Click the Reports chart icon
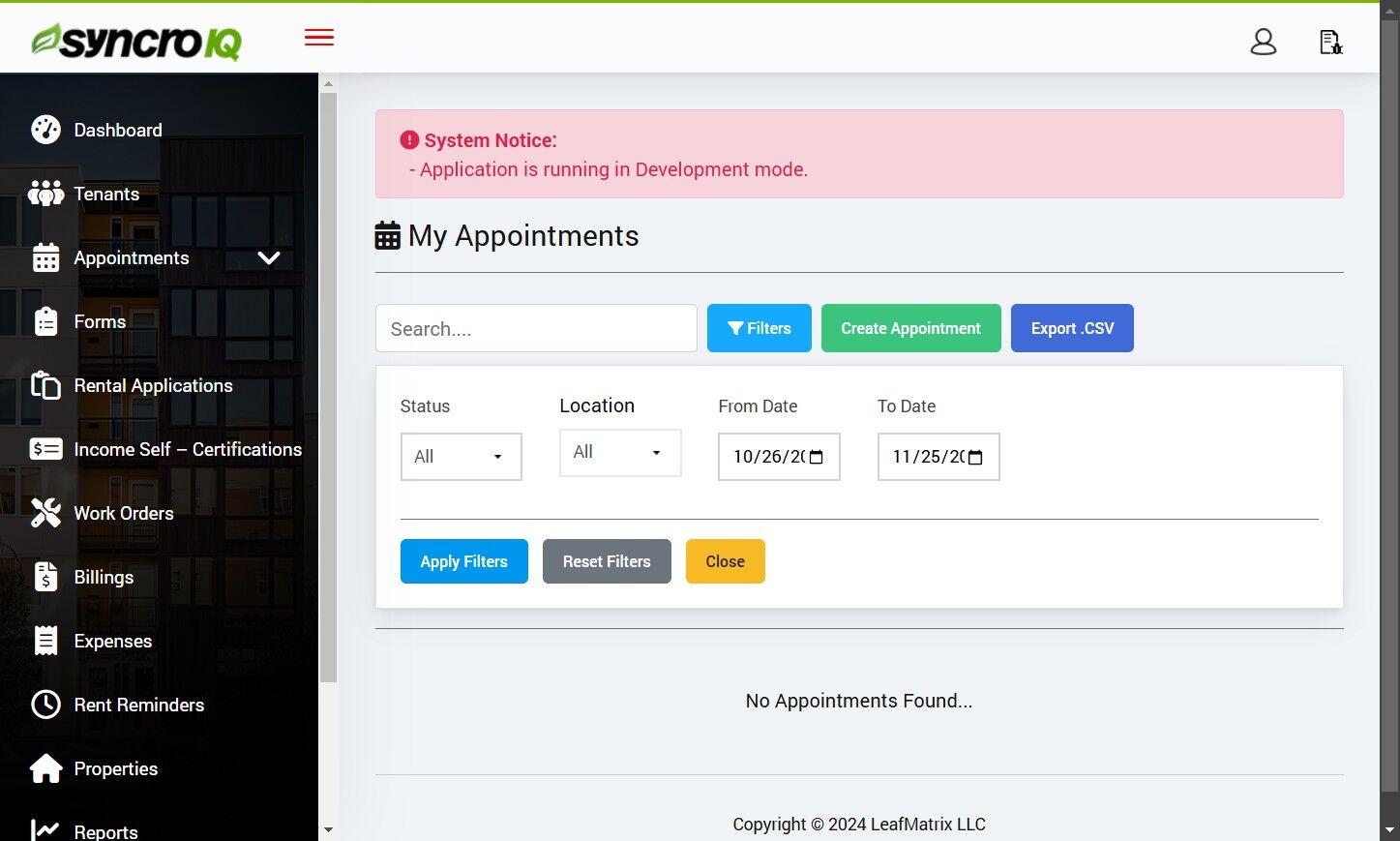Screen dimensions: 1400x841 [x=45, y=829]
